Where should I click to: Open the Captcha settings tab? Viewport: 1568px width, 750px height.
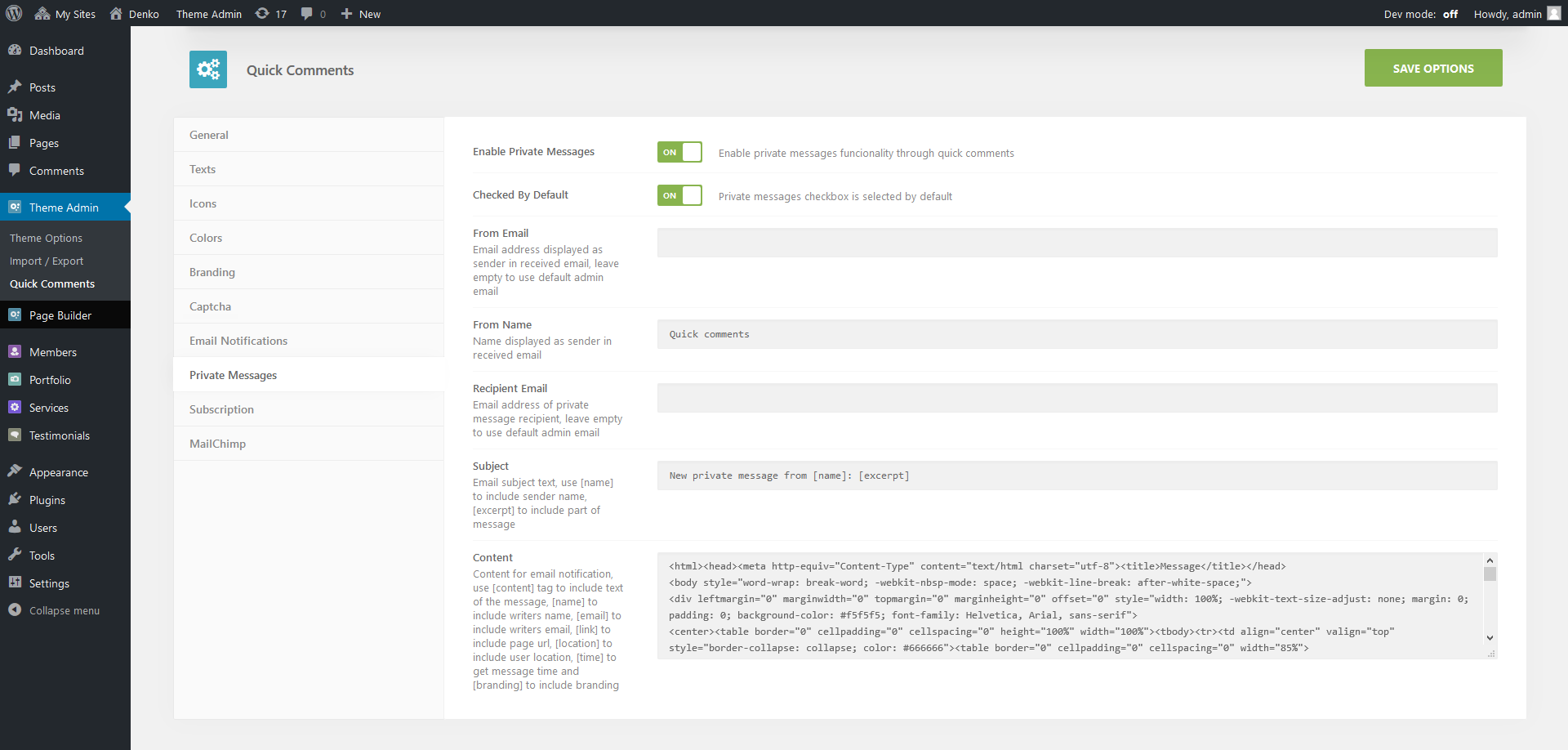[x=309, y=306]
